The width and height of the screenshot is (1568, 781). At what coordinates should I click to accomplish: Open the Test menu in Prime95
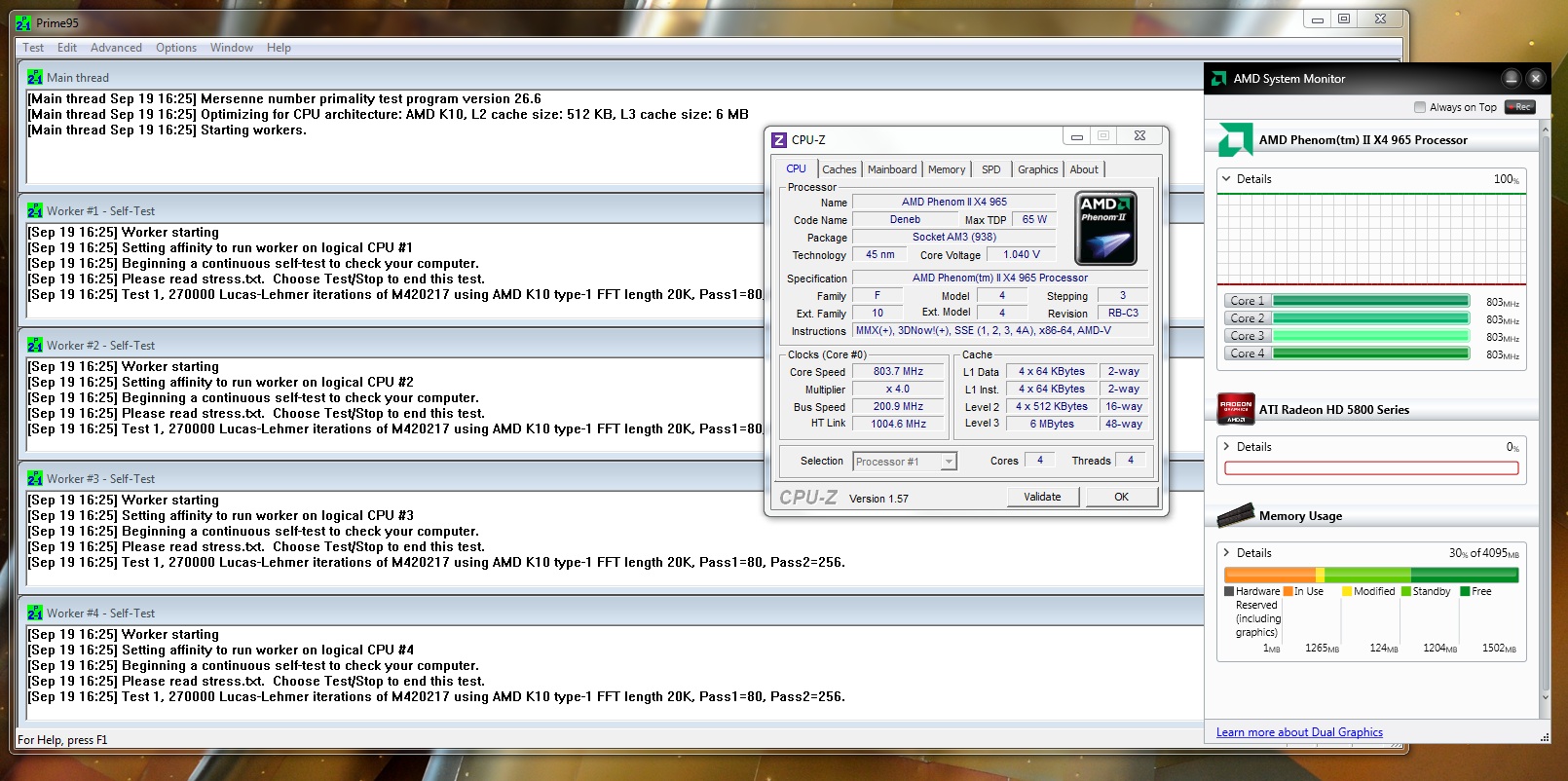point(33,48)
